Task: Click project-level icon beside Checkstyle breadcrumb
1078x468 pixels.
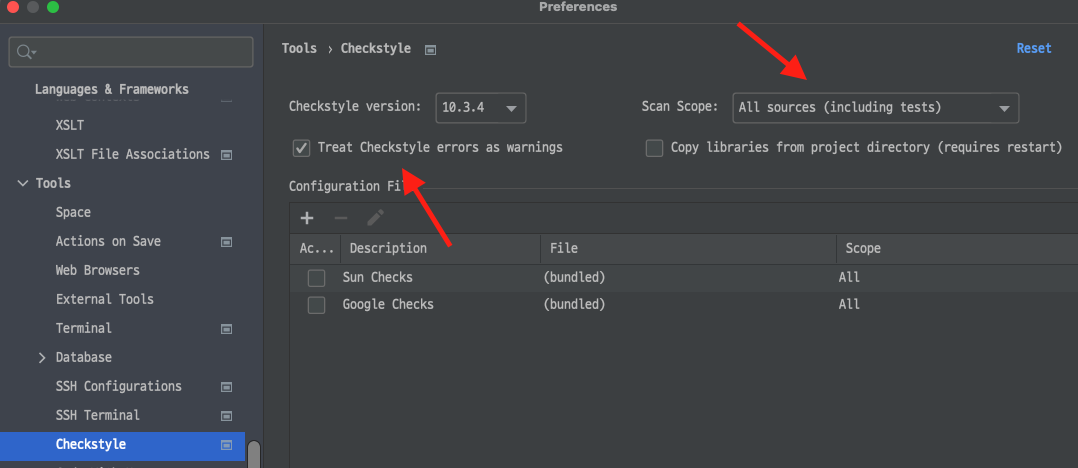Action: pyautogui.click(x=430, y=49)
